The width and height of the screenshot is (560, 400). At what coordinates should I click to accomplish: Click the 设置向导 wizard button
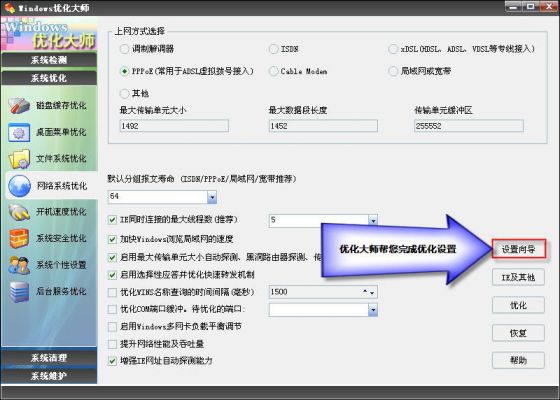[519, 249]
